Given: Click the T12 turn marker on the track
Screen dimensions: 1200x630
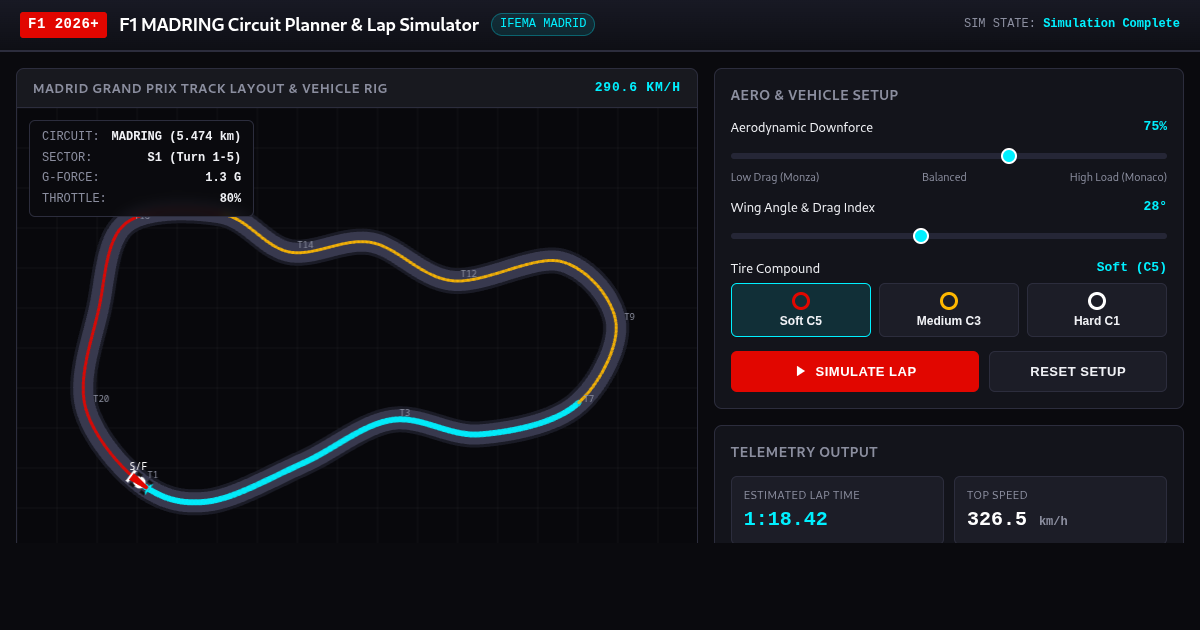Looking at the screenshot, I should click(469, 274).
